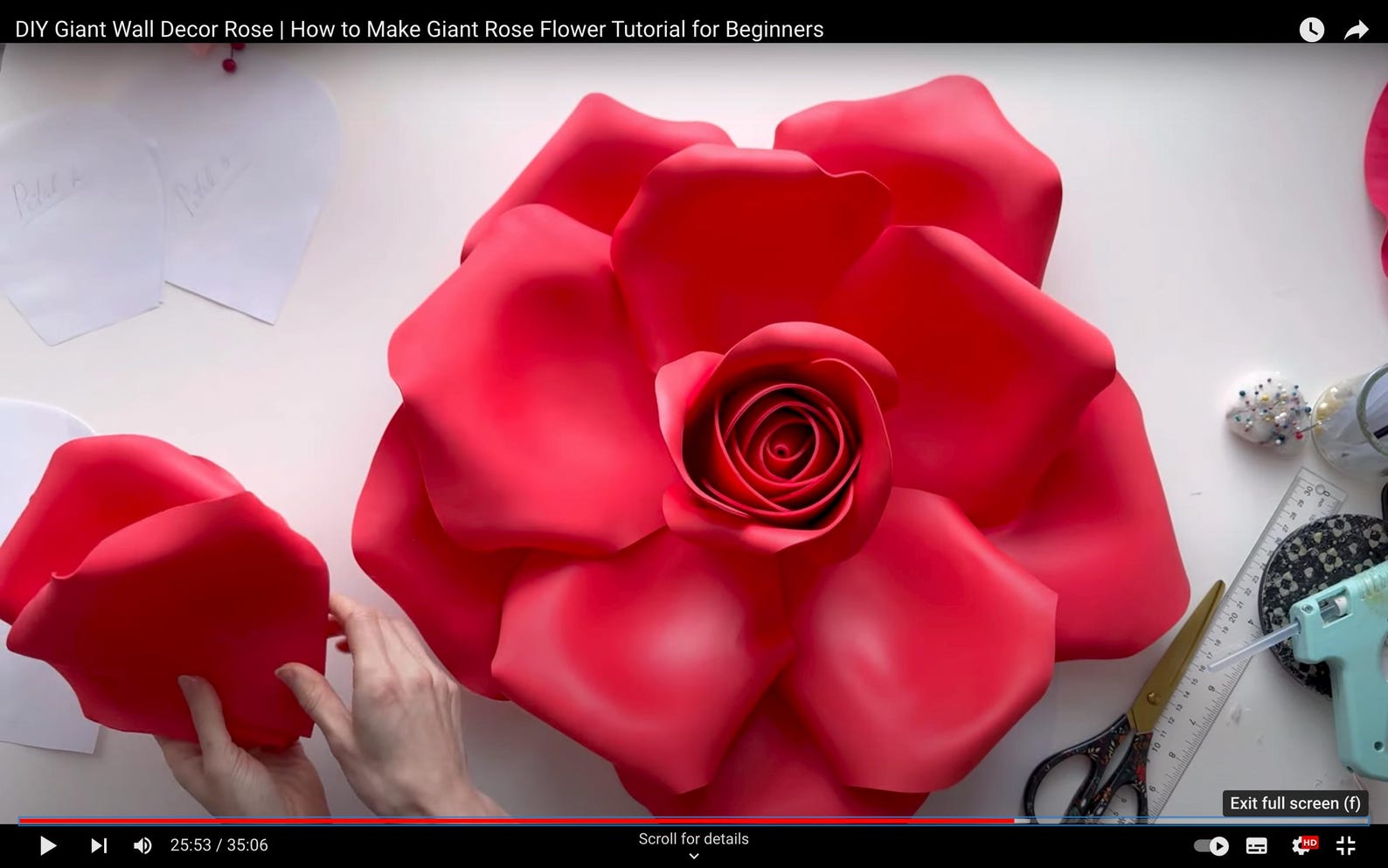Click the video title link
Screen dimensions: 1388x868
420,30
